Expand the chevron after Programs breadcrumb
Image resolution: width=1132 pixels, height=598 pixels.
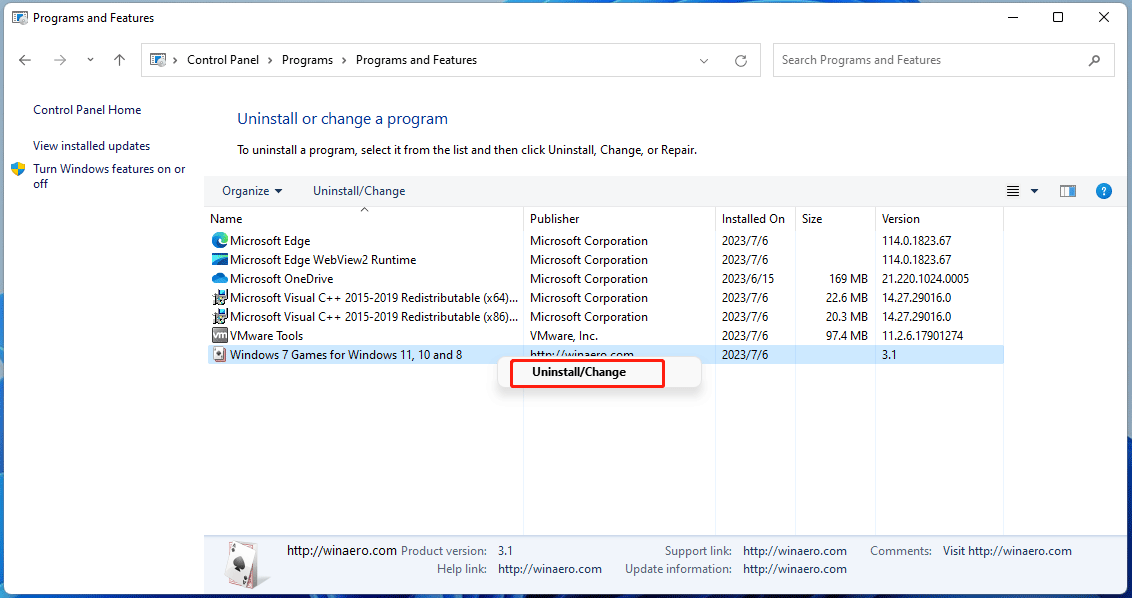[x=345, y=61]
